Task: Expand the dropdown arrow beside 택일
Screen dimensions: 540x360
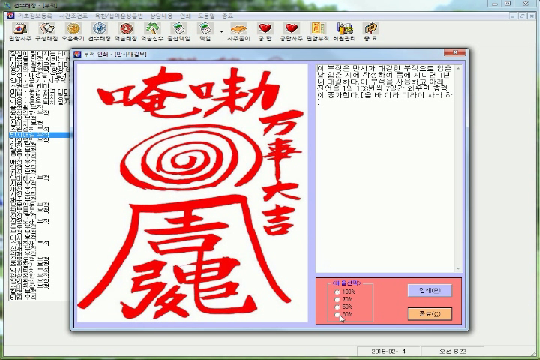Action: 221,32
